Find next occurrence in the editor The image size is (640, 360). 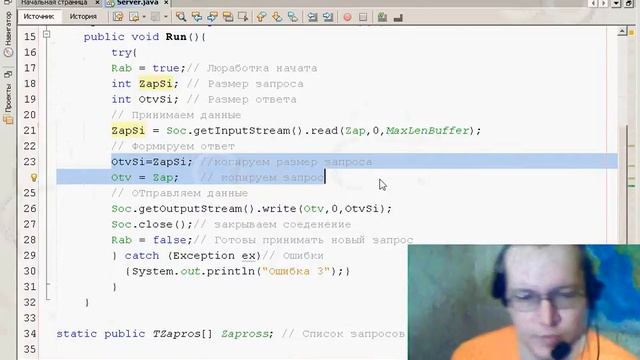(x=212, y=17)
